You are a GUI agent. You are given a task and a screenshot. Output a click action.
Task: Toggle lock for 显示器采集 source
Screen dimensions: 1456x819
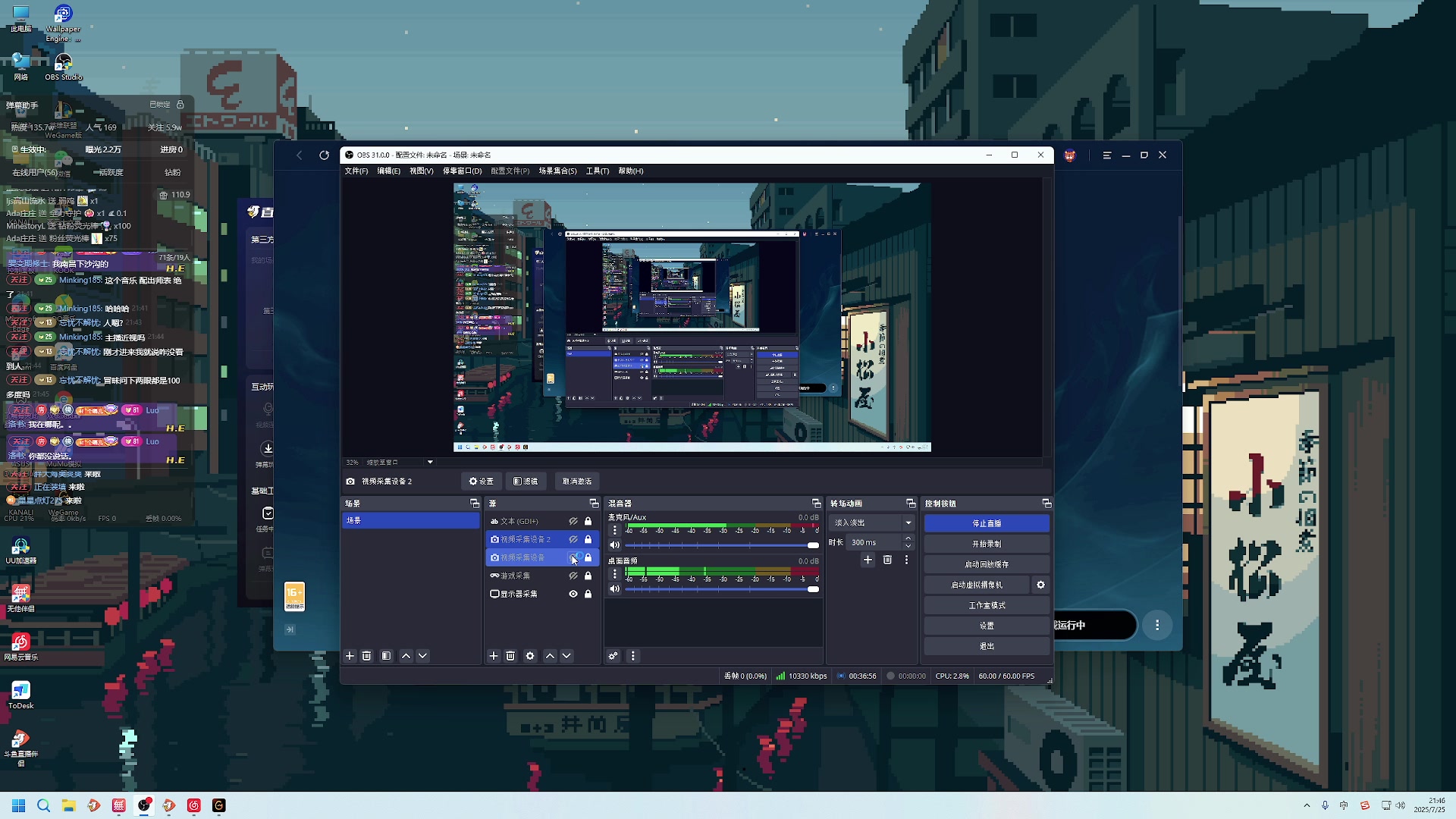[x=588, y=594]
